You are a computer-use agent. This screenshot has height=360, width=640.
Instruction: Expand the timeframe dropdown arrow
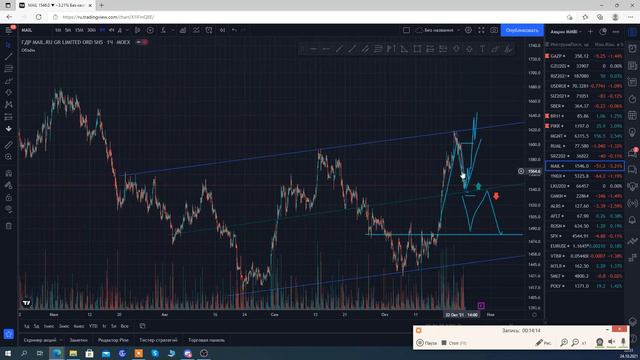127,30
